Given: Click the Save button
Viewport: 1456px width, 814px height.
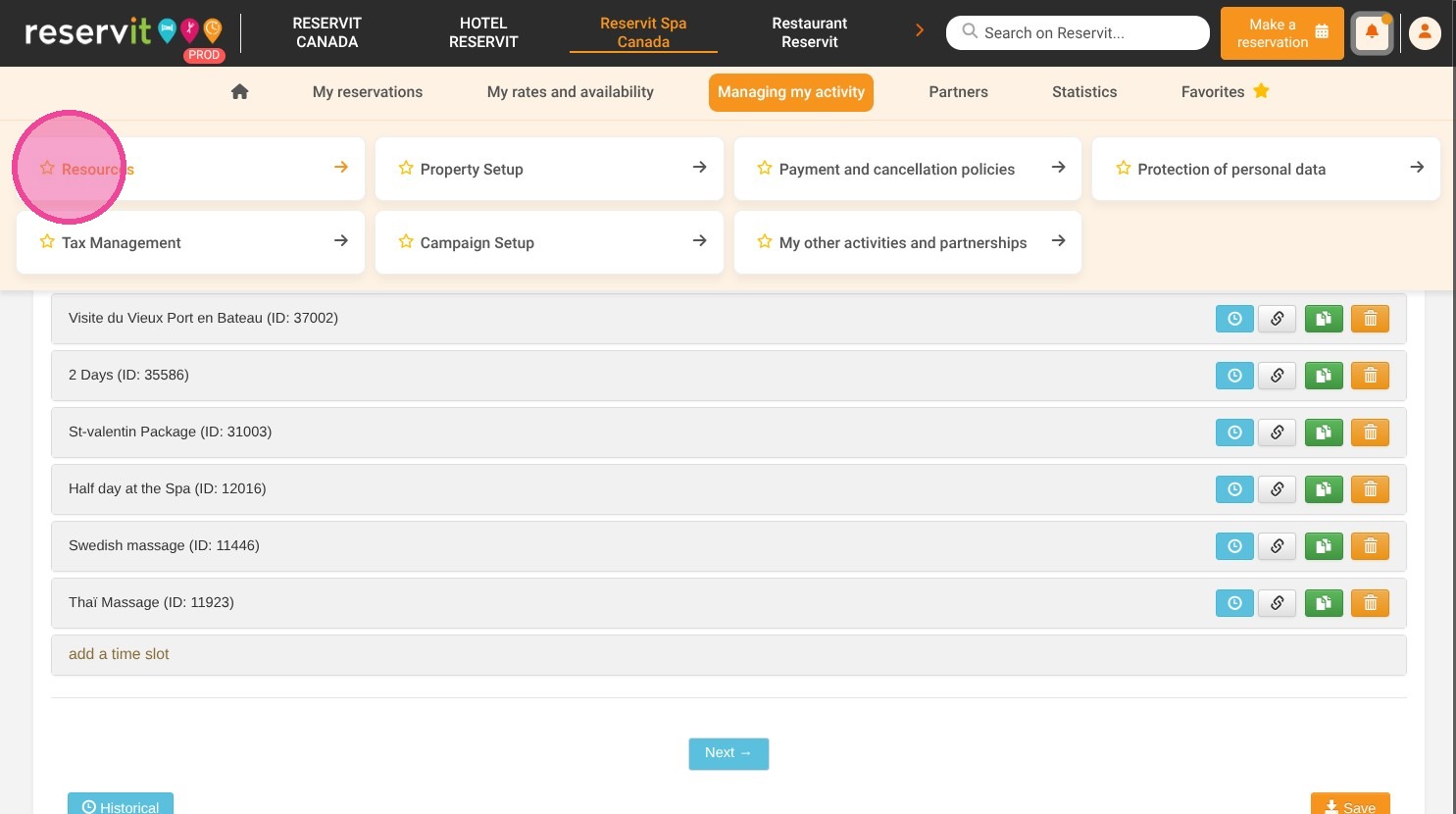Looking at the screenshot, I should (1350, 804).
